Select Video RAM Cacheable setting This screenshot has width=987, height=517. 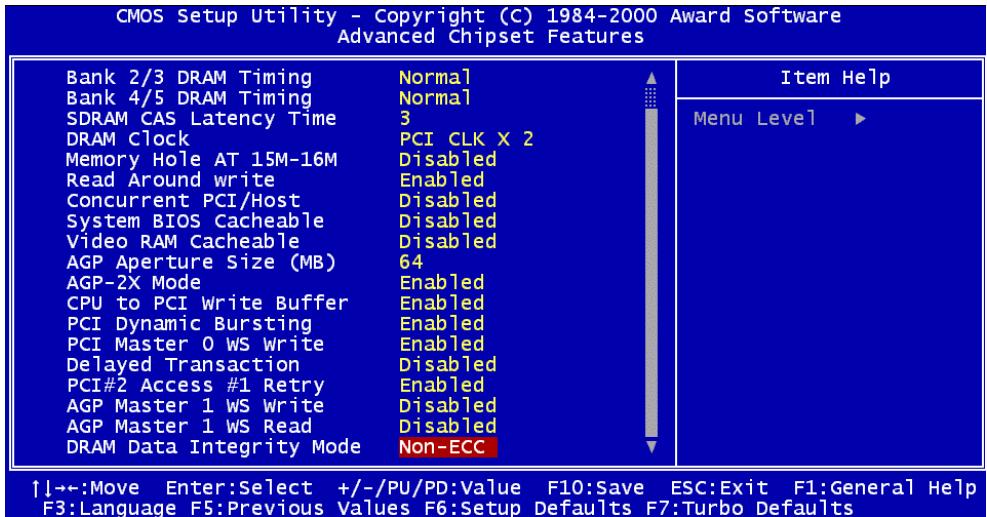coord(183,241)
